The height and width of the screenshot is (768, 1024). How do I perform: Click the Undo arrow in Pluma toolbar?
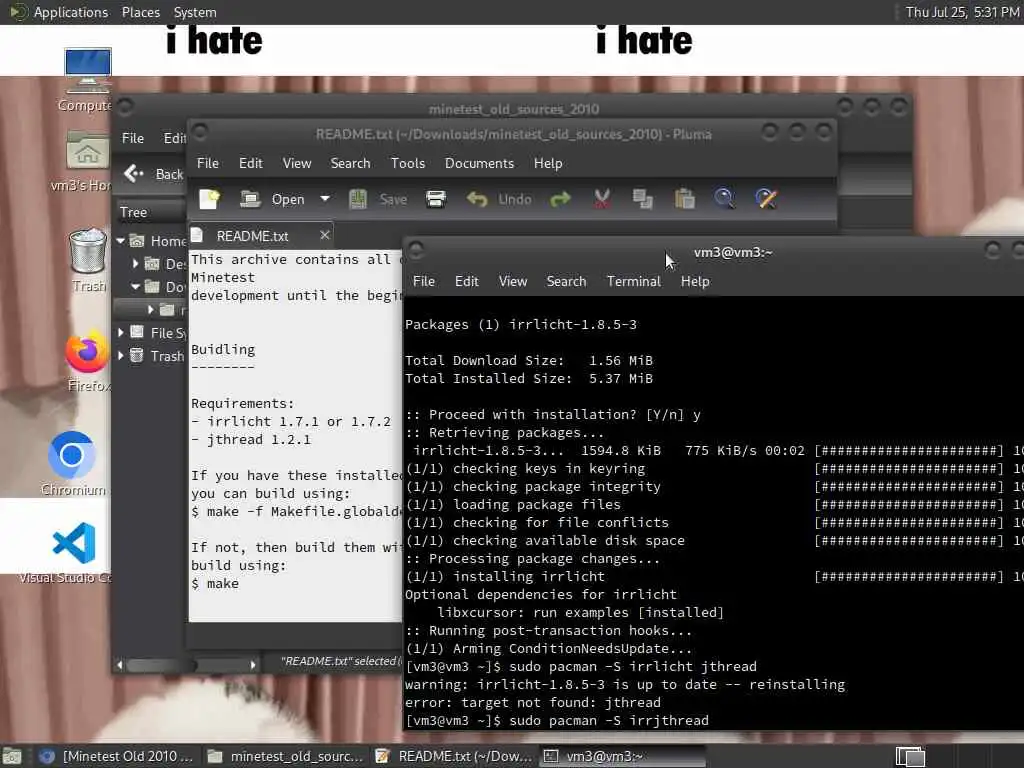[x=477, y=199]
